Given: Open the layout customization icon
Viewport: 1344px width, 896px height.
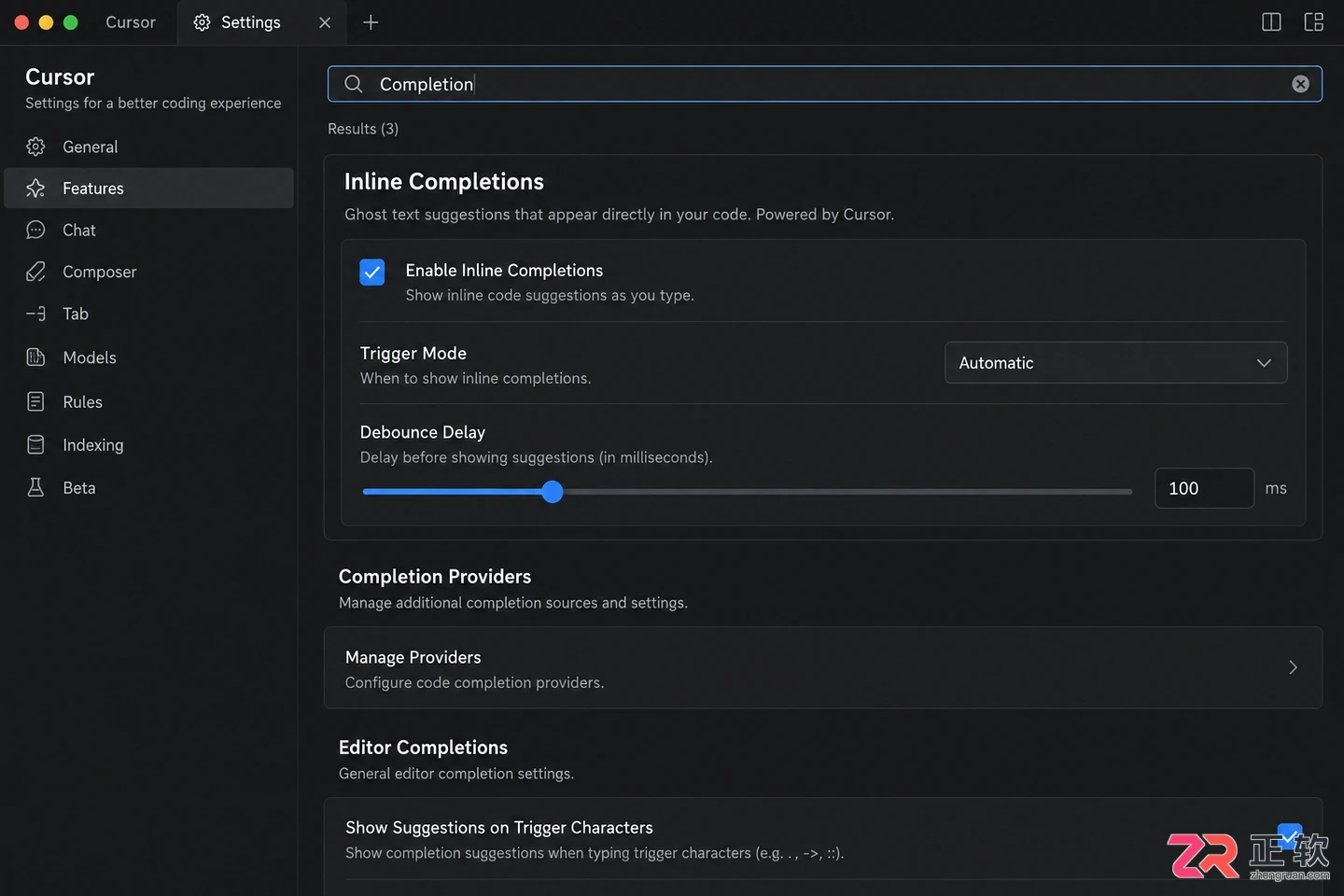Looking at the screenshot, I should (1314, 22).
